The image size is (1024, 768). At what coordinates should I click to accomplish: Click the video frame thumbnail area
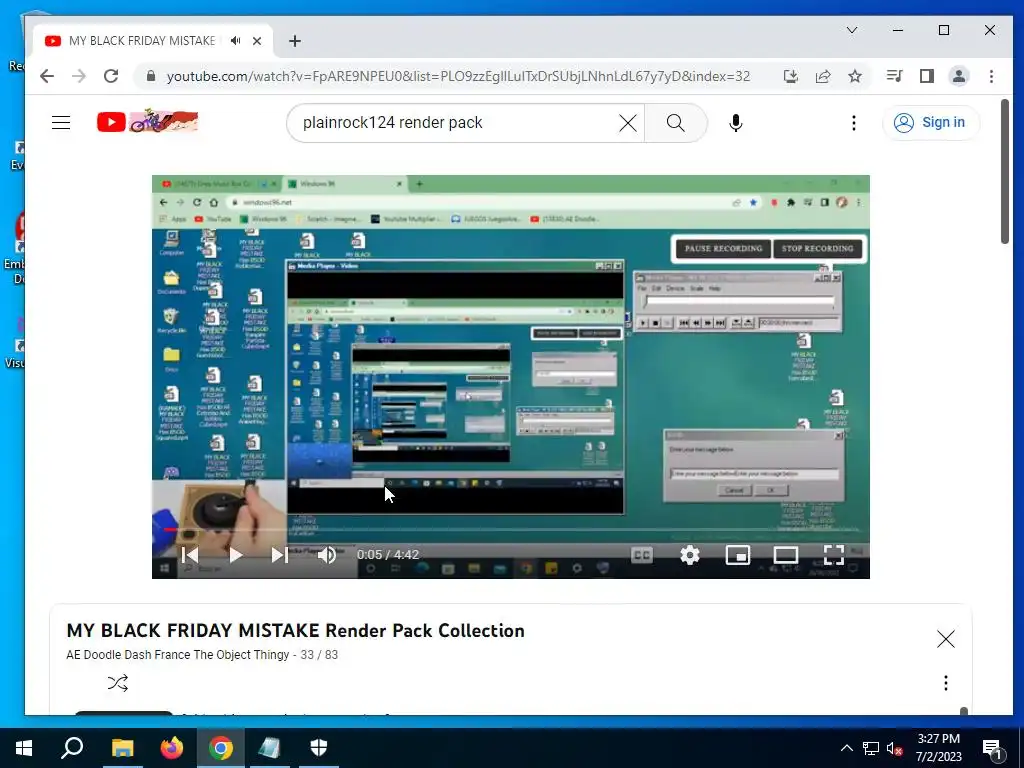(511, 377)
